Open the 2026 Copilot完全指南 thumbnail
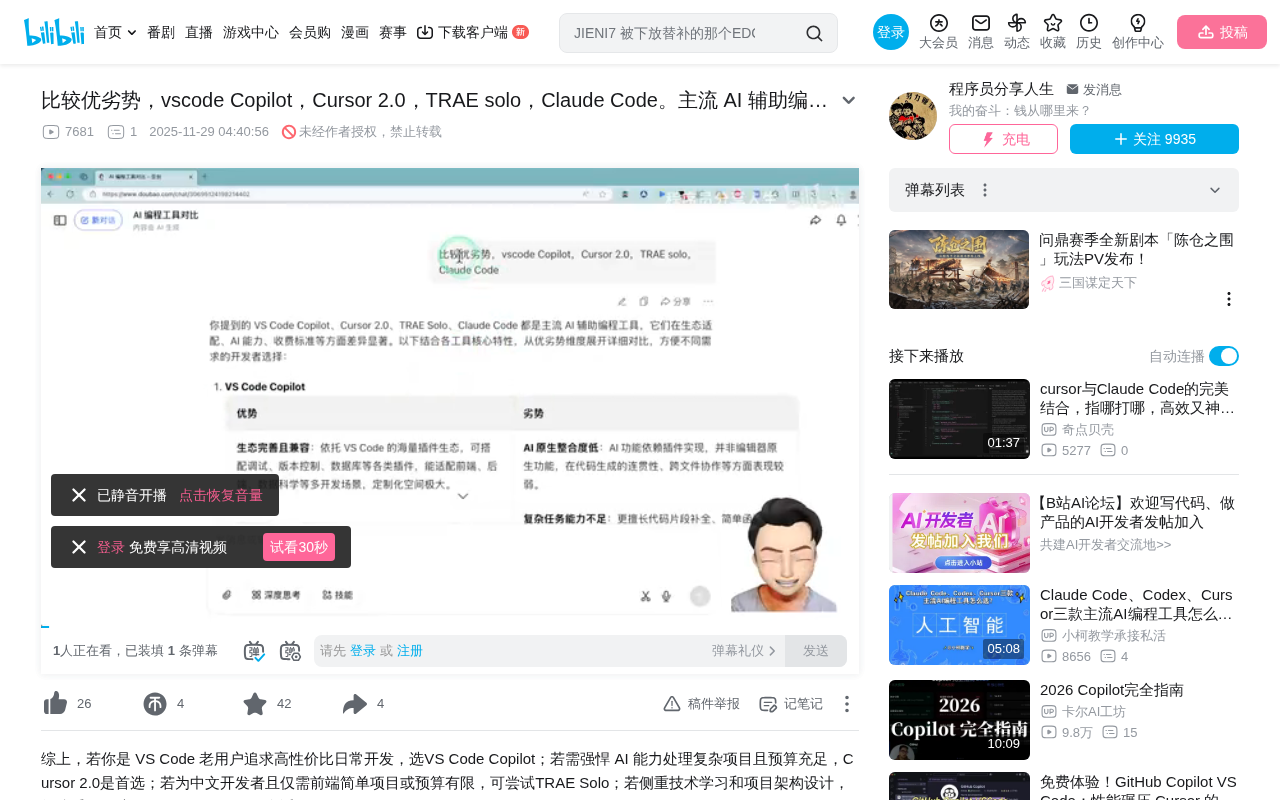The width and height of the screenshot is (1280, 800). tap(959, 720)
